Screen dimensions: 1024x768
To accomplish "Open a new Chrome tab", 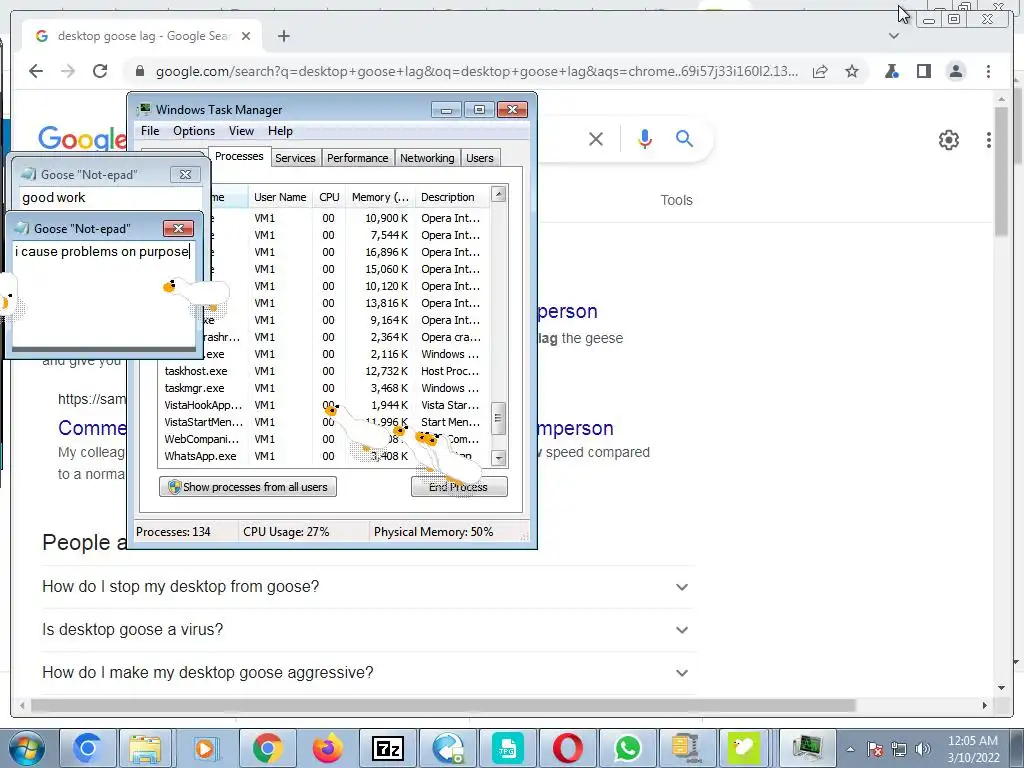I will click(283, 36).
